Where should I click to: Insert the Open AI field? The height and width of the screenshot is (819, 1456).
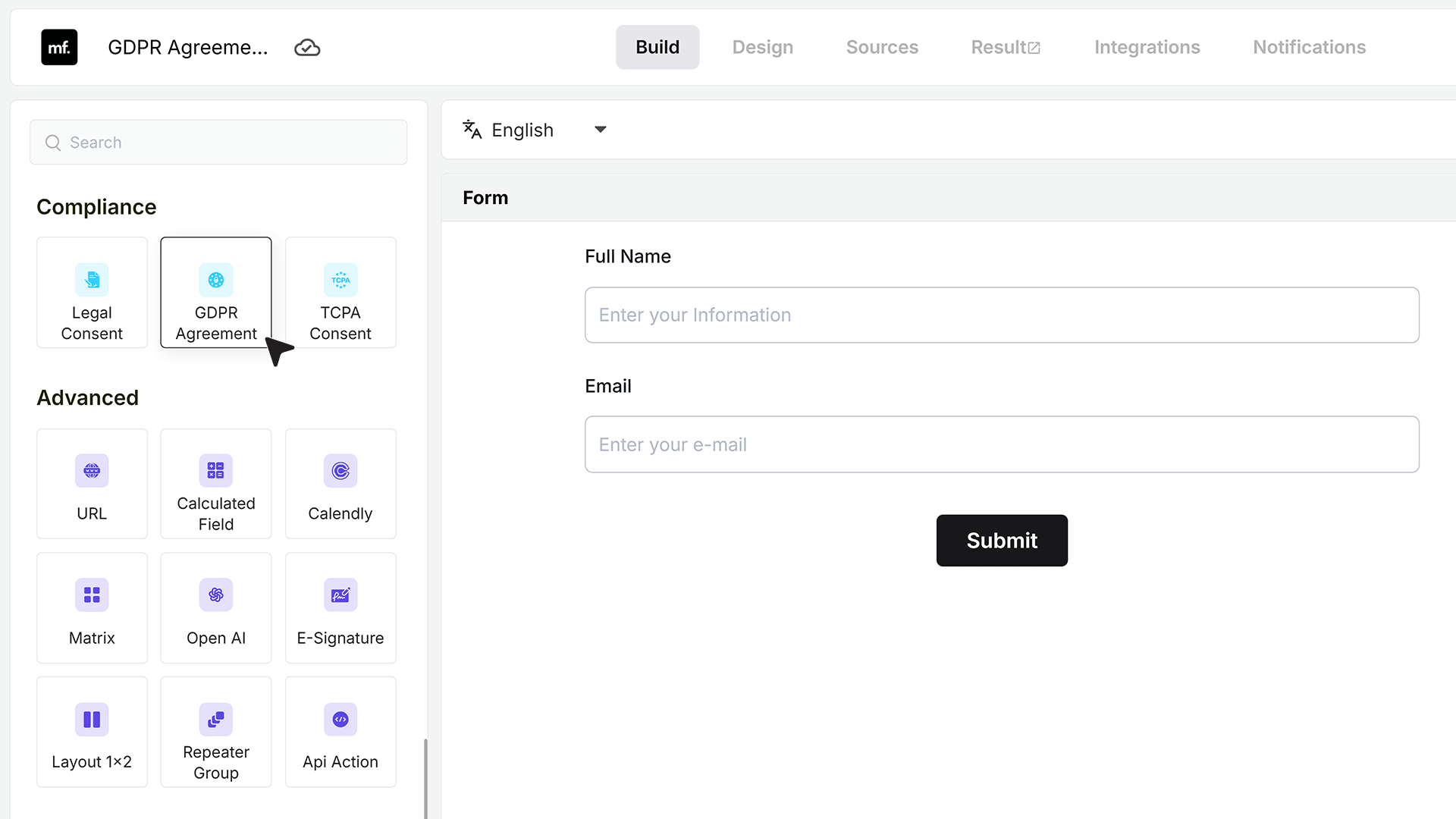[216, 608]
